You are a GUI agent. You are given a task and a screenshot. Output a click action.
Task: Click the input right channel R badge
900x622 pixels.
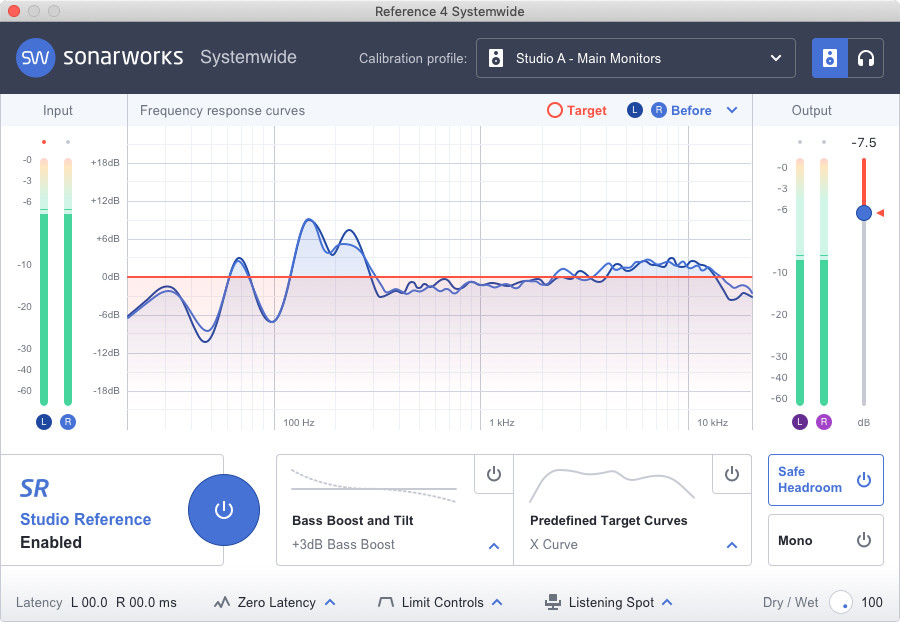coord(68,422)
